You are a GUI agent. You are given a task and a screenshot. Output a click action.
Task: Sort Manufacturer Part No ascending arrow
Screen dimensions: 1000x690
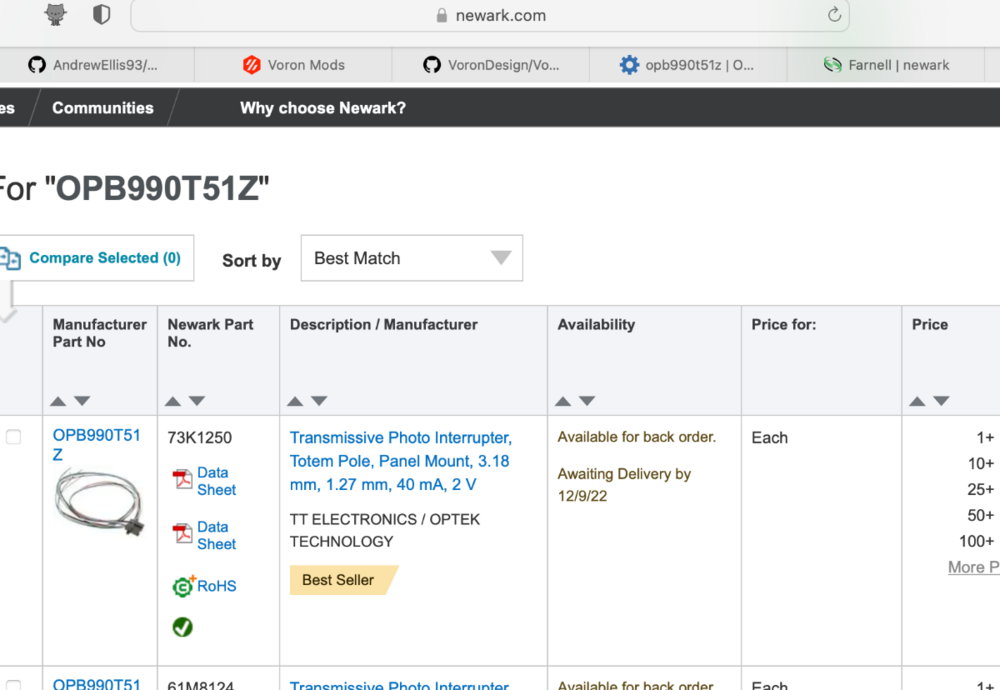point(58,401)
